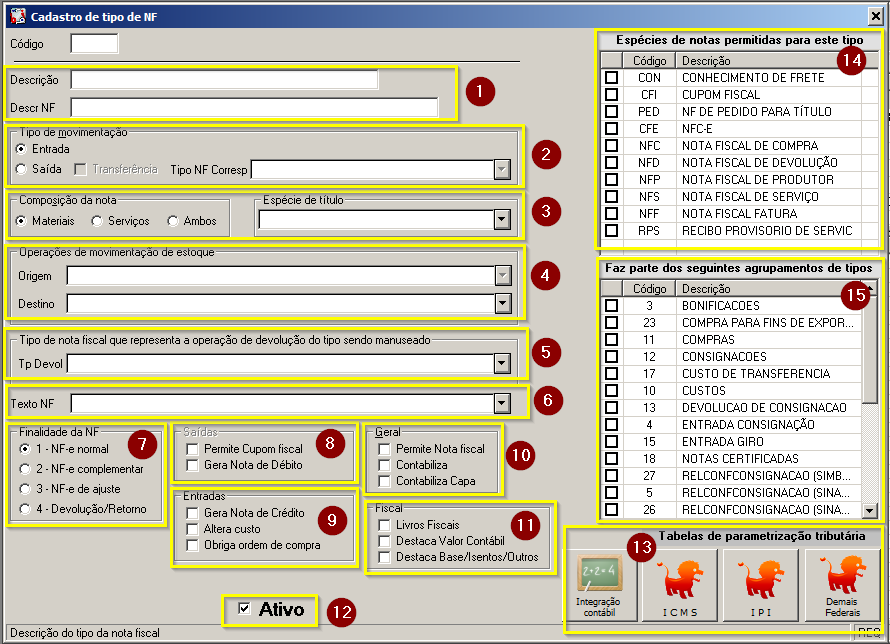Enable Permite Cupom fiscal
Image resolution: width=890 pixels, height=644 pixels.
192,449
